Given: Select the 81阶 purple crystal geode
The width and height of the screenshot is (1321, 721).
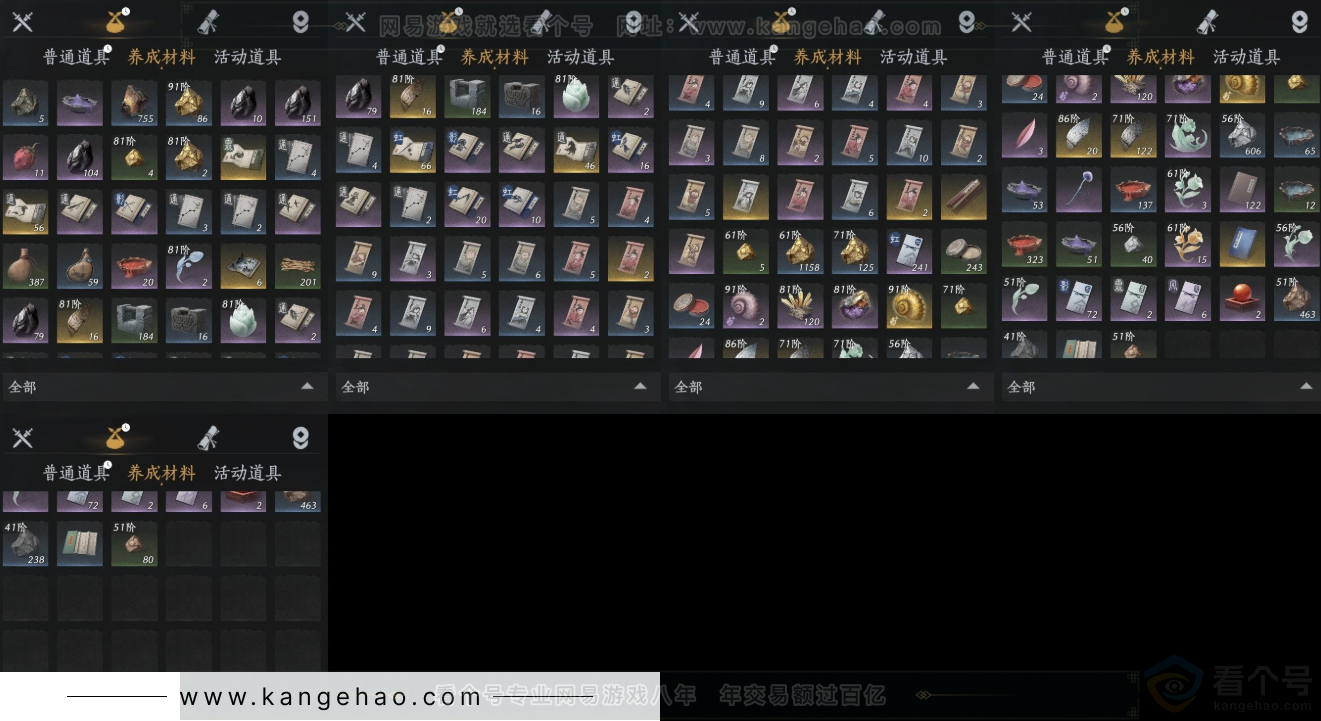Looking at the screenshot, I should pos(854,305).
